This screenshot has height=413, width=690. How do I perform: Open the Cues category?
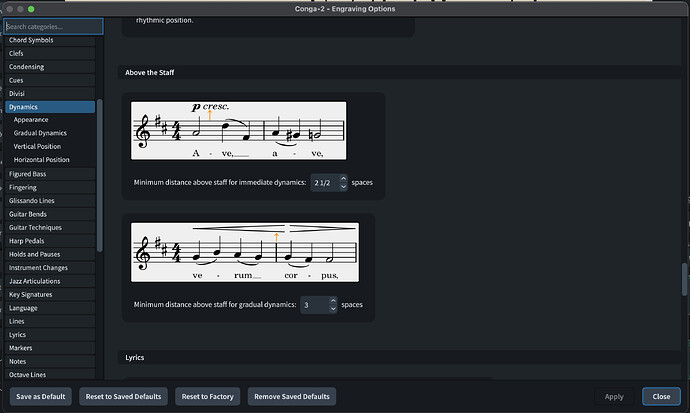50,80
